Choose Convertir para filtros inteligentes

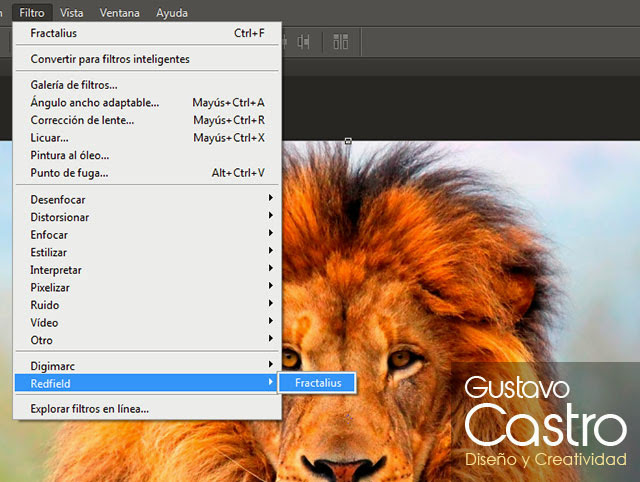[147, 59]
